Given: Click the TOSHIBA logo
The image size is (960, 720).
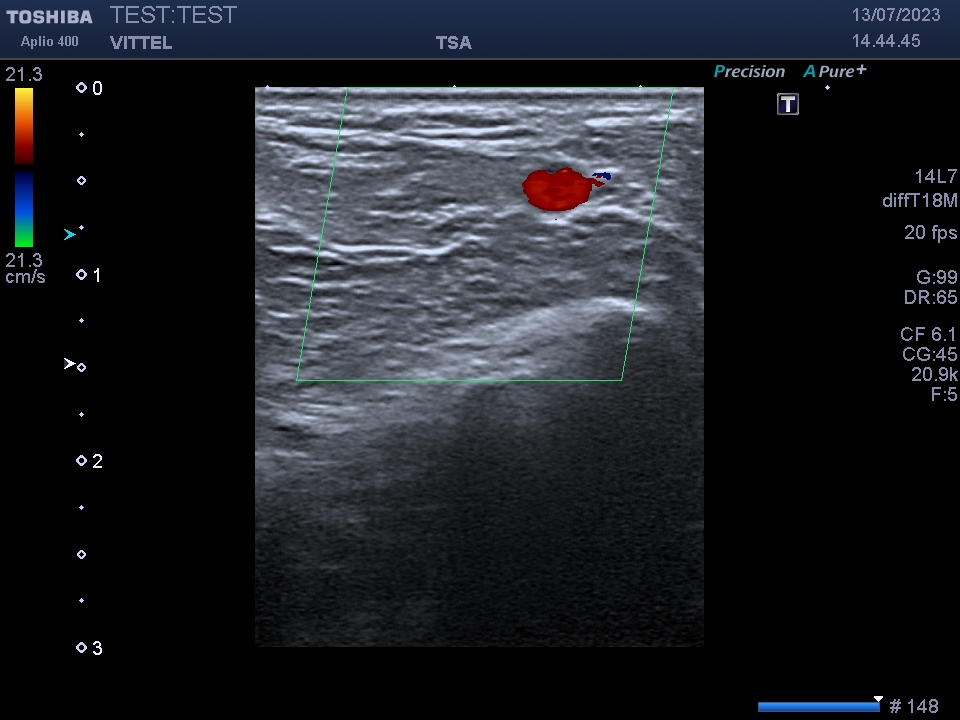Looking at the screenshot, I should pos(49,17).
